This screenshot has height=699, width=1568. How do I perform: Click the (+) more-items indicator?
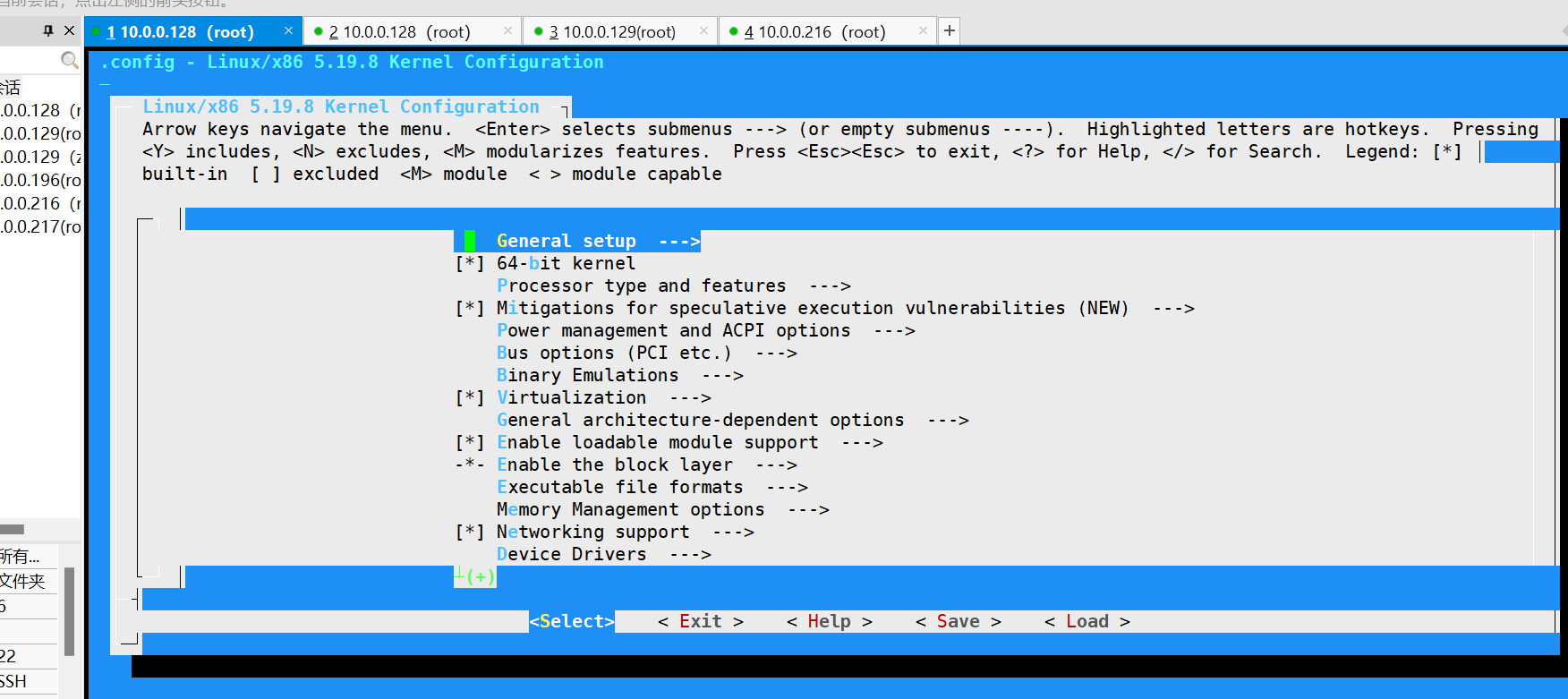point(480,576)
